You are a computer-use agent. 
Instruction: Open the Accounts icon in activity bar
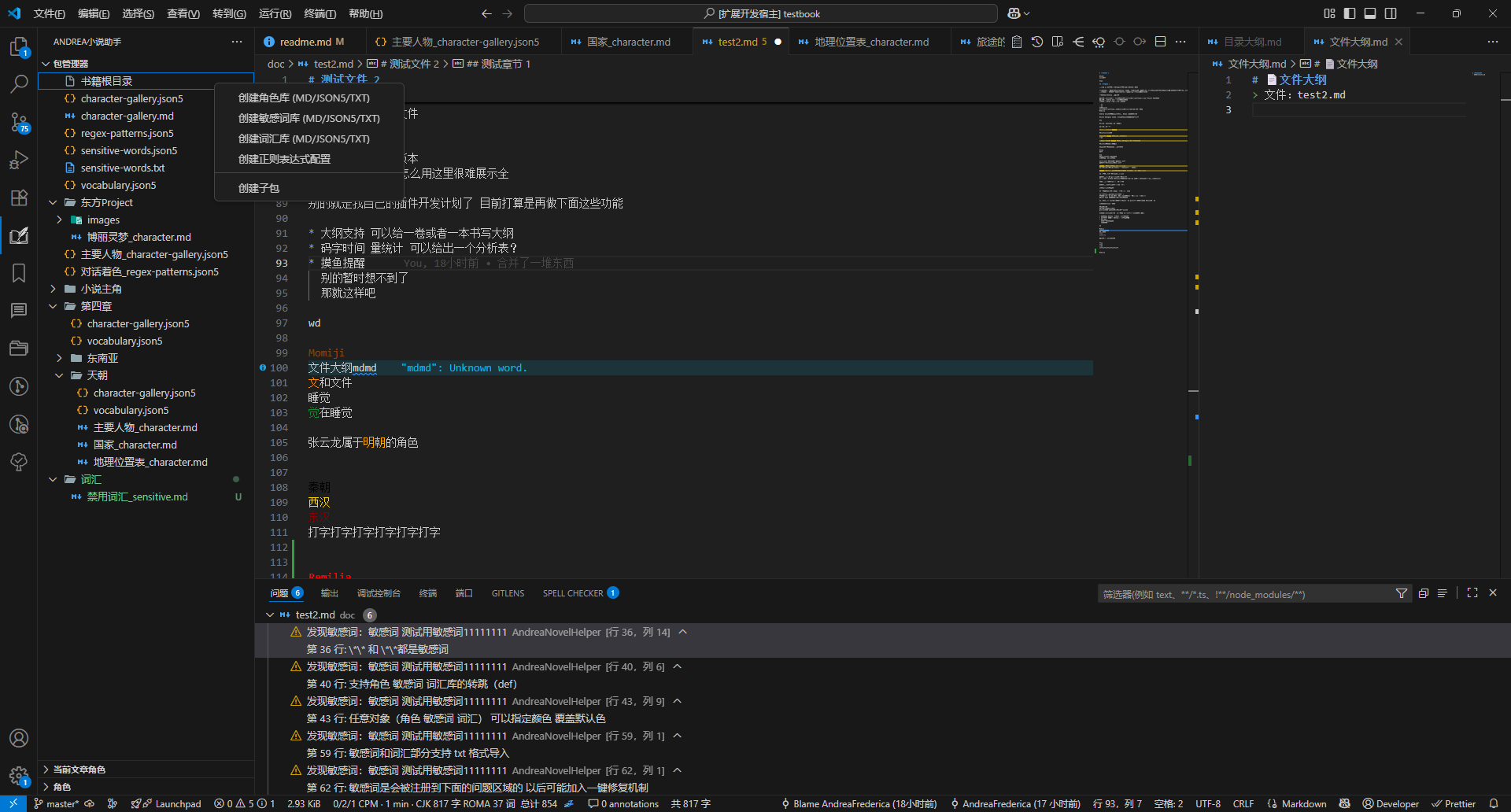coord(19,738)
